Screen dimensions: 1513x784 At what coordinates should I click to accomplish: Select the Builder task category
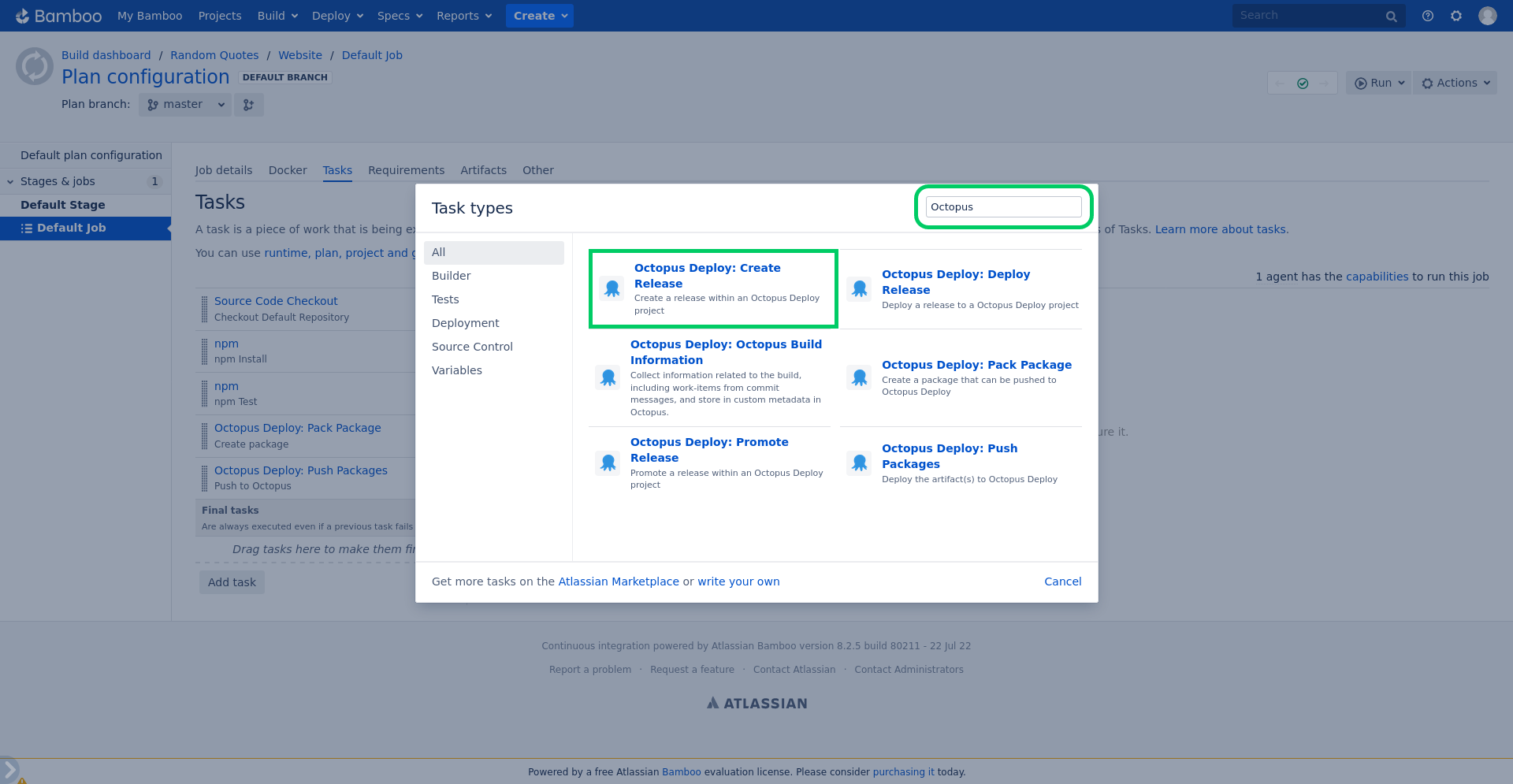pyautogui.click(x=494, y=277)
